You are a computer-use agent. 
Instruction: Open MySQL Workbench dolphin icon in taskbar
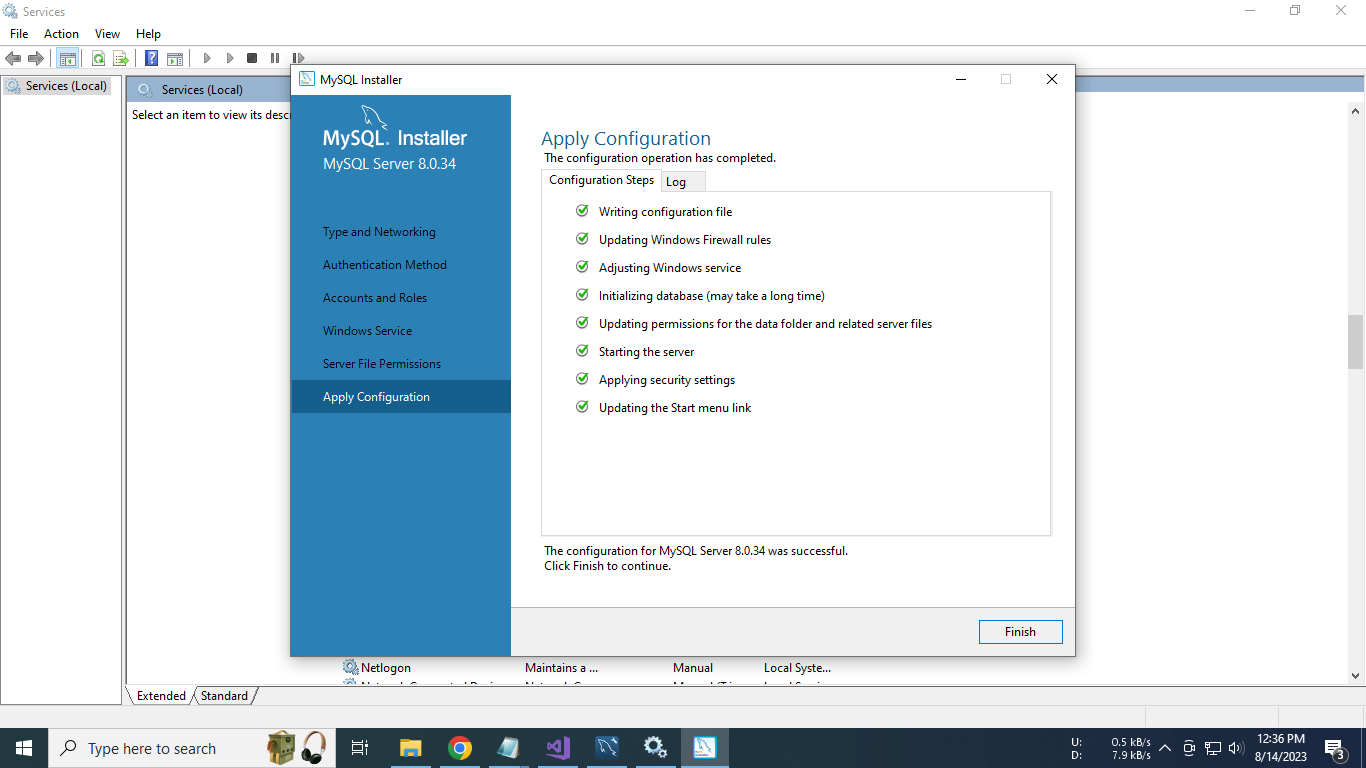[x=607, y=748]
